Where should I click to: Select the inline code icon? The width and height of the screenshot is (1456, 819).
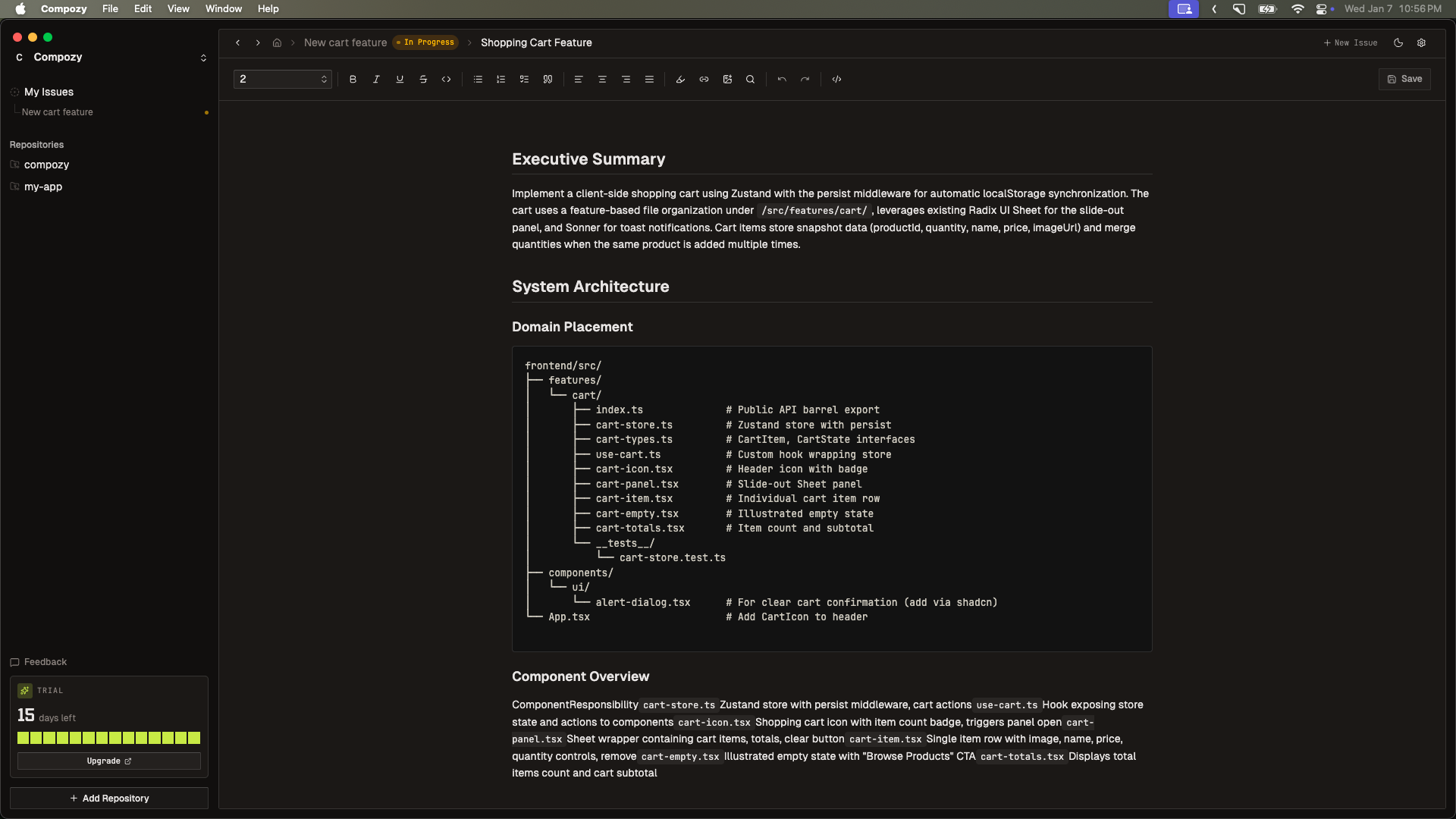point(447,79)
